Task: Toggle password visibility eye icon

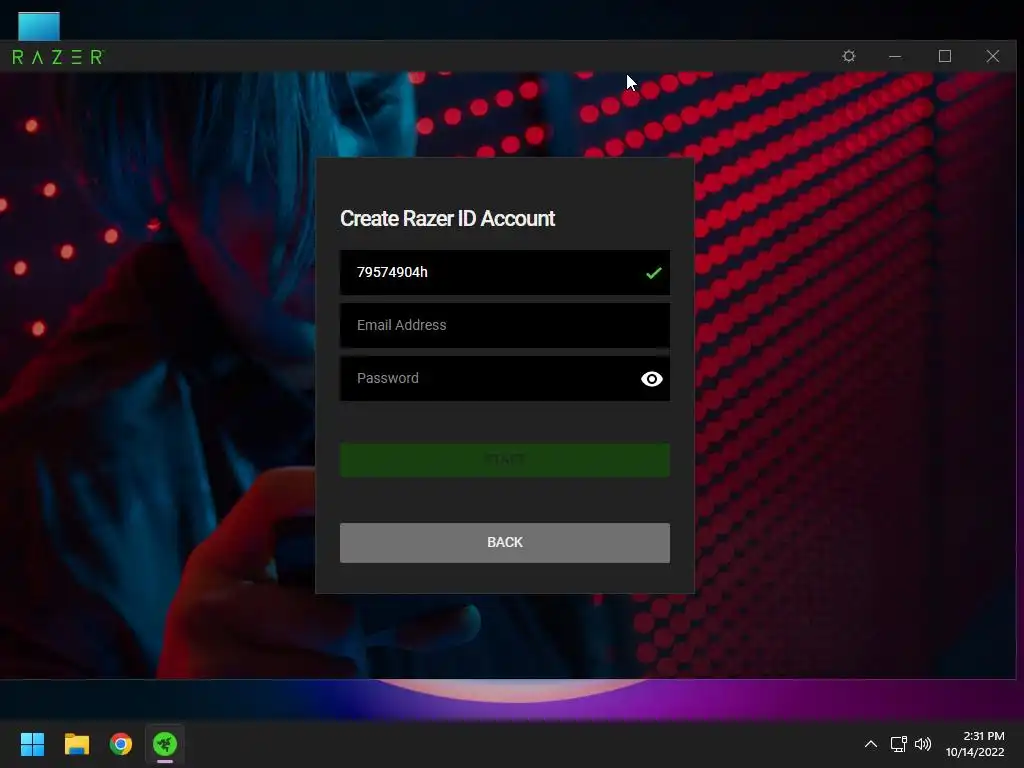Action: (x=651, y=379)
